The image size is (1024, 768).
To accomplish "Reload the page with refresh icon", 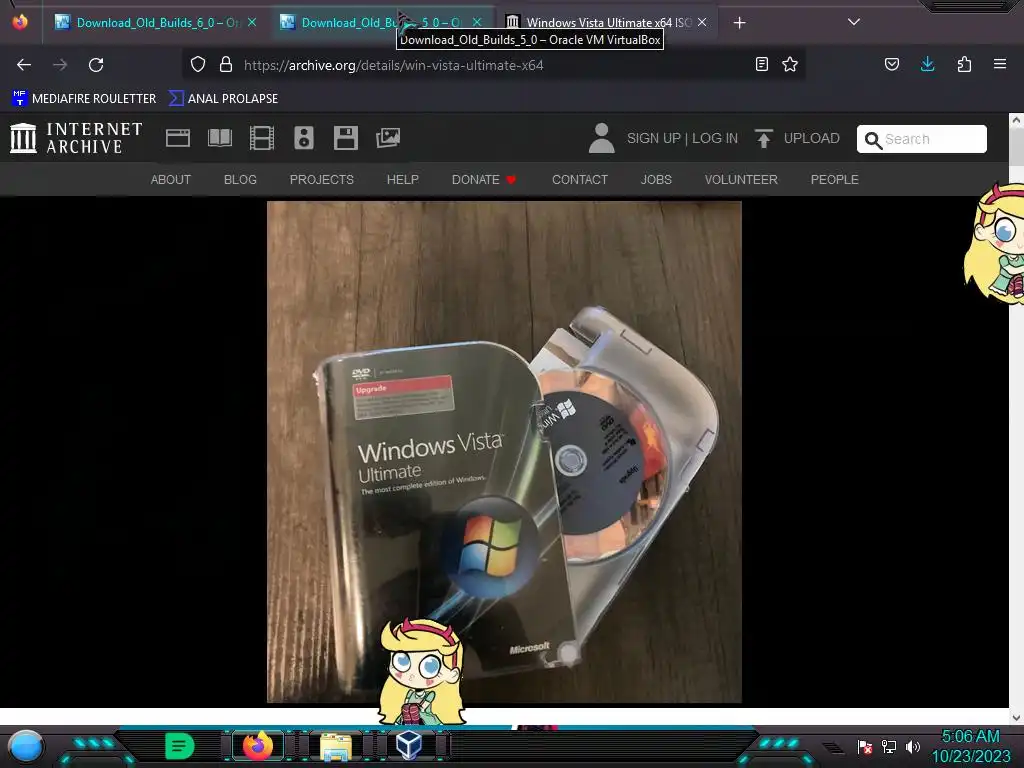I will click(96, 65).
